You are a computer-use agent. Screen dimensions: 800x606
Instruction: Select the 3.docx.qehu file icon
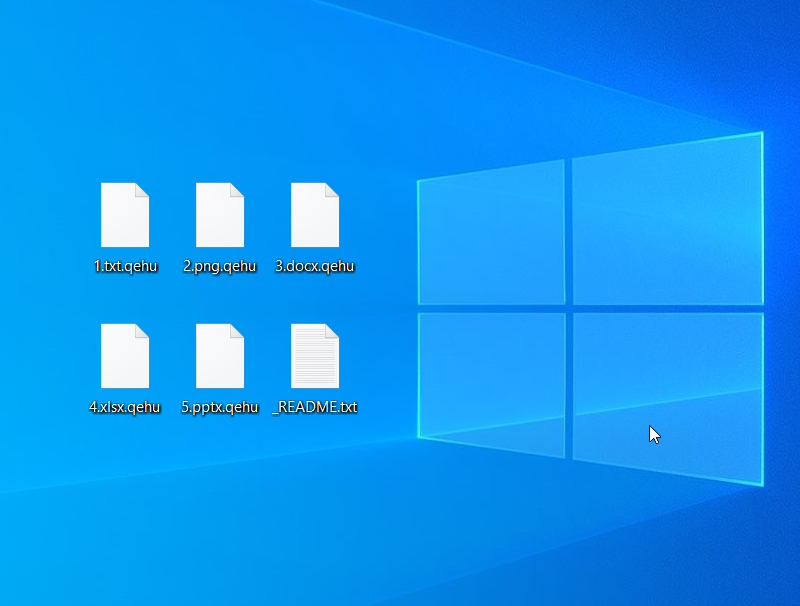pyautogui.click(x=315, y=215)
